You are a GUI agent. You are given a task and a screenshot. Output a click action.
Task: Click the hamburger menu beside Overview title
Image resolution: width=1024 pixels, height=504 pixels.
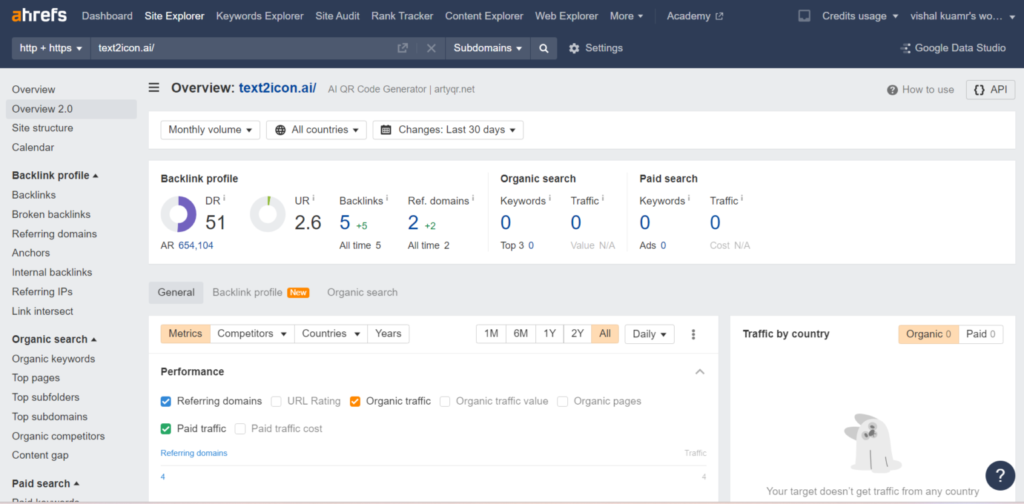click(x=153, y=87)
